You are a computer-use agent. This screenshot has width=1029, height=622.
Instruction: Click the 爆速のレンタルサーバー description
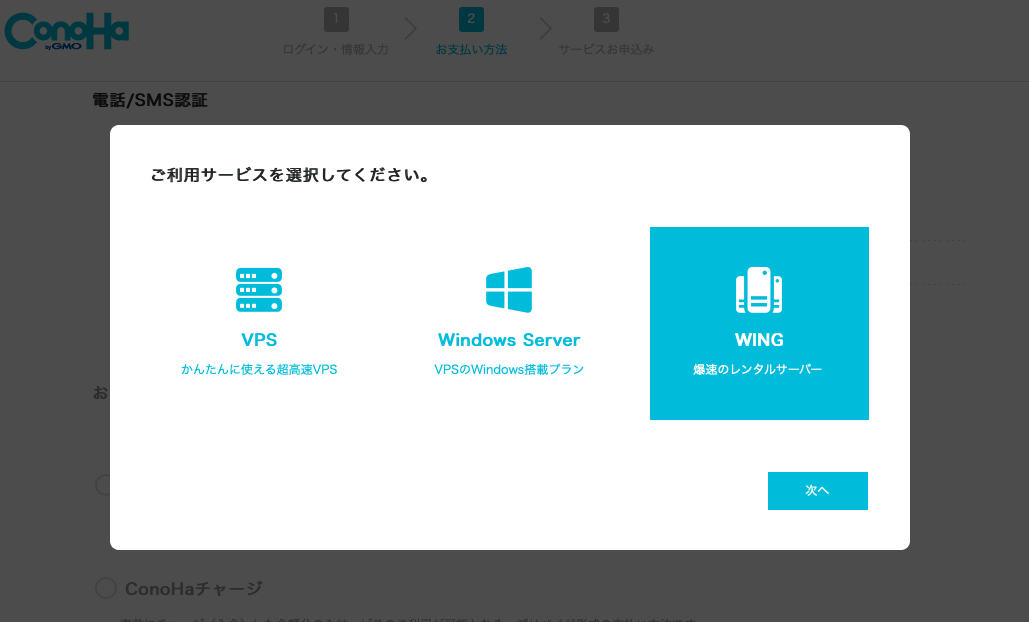click(x=758, y=369)
